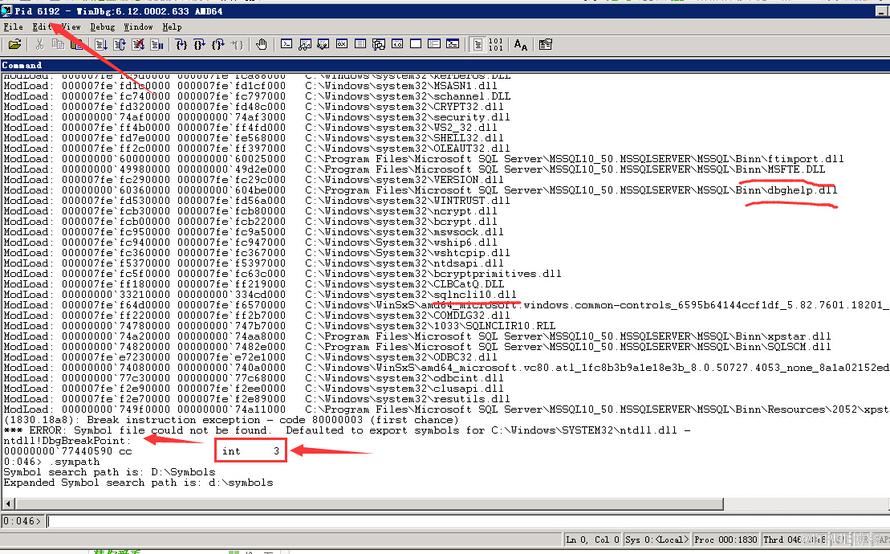
Task: Click the ModLoad line for SQLSCM.dll
Action: 417,346
